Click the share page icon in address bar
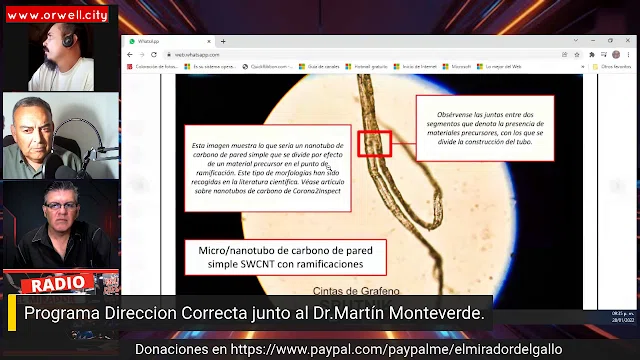 point(564,55)
